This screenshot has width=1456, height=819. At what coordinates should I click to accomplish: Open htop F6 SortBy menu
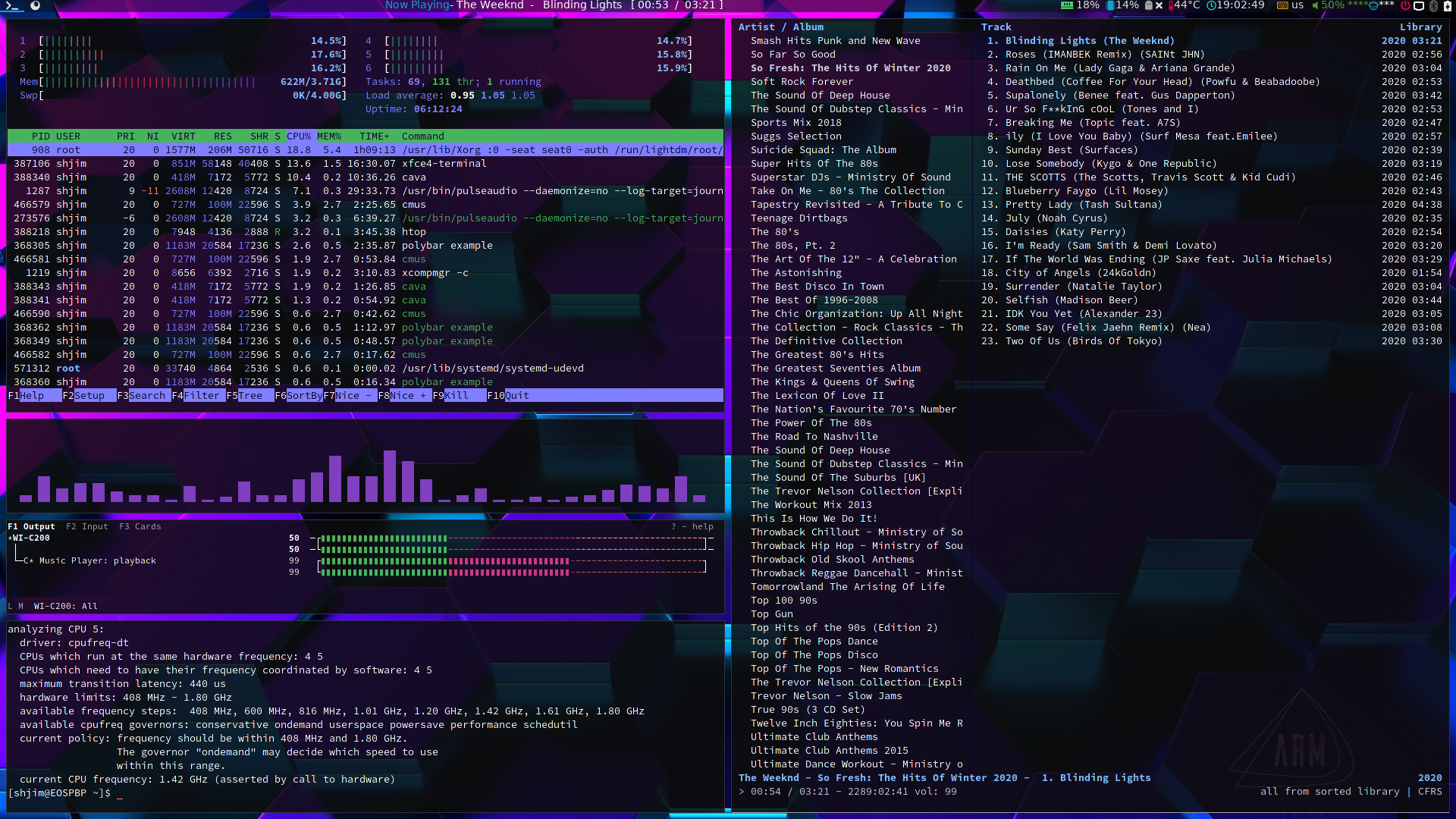click(299, 395)
